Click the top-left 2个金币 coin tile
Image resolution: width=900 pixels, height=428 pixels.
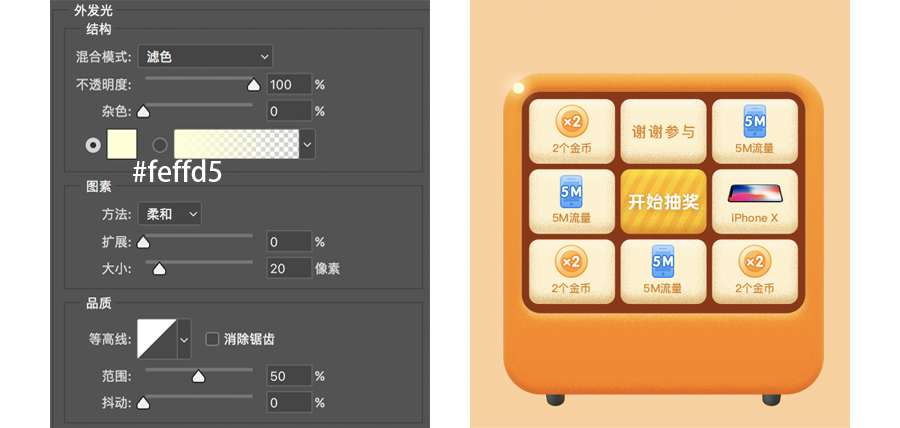[x=572, y=131]
